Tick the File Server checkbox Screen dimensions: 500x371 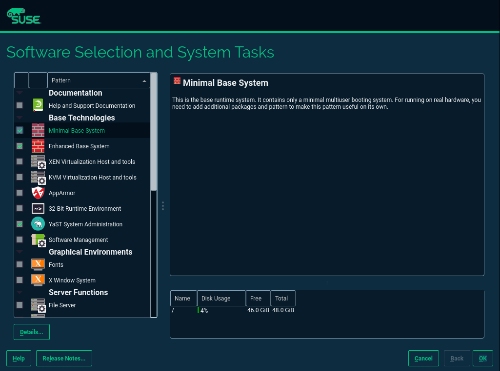point(20,305)
